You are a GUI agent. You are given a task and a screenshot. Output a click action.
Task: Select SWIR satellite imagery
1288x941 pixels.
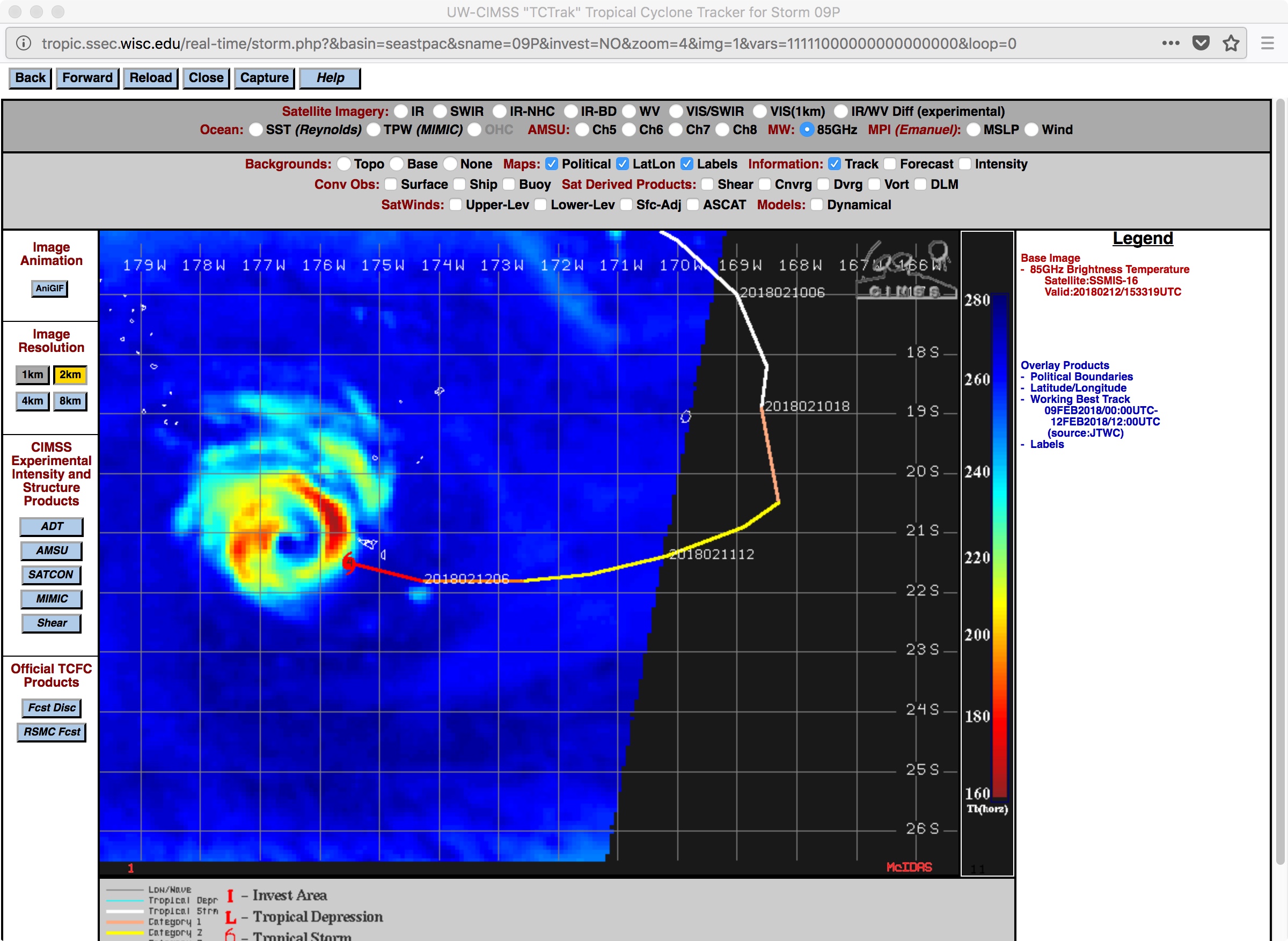point(440,112)
